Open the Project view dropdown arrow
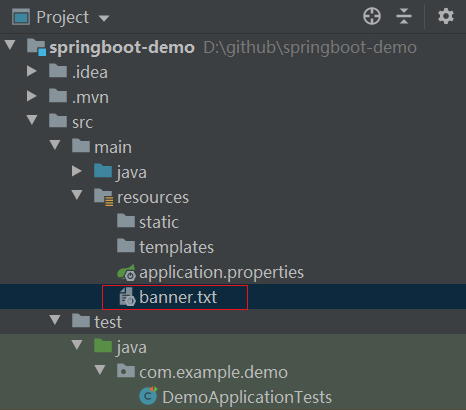The height and width of the screenshot is (410, 466). pyautogui.click(x=104, y=18)
